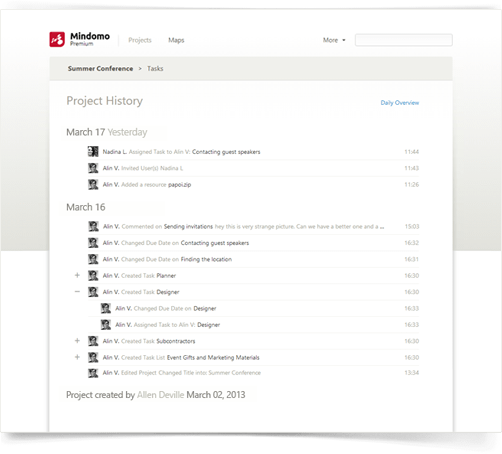Click the 15:03 timestamp

click(x=412, y=226)
